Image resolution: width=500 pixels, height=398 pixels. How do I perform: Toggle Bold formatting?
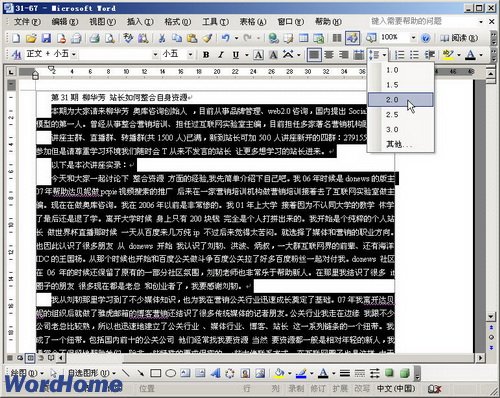[x=206, y=54]
